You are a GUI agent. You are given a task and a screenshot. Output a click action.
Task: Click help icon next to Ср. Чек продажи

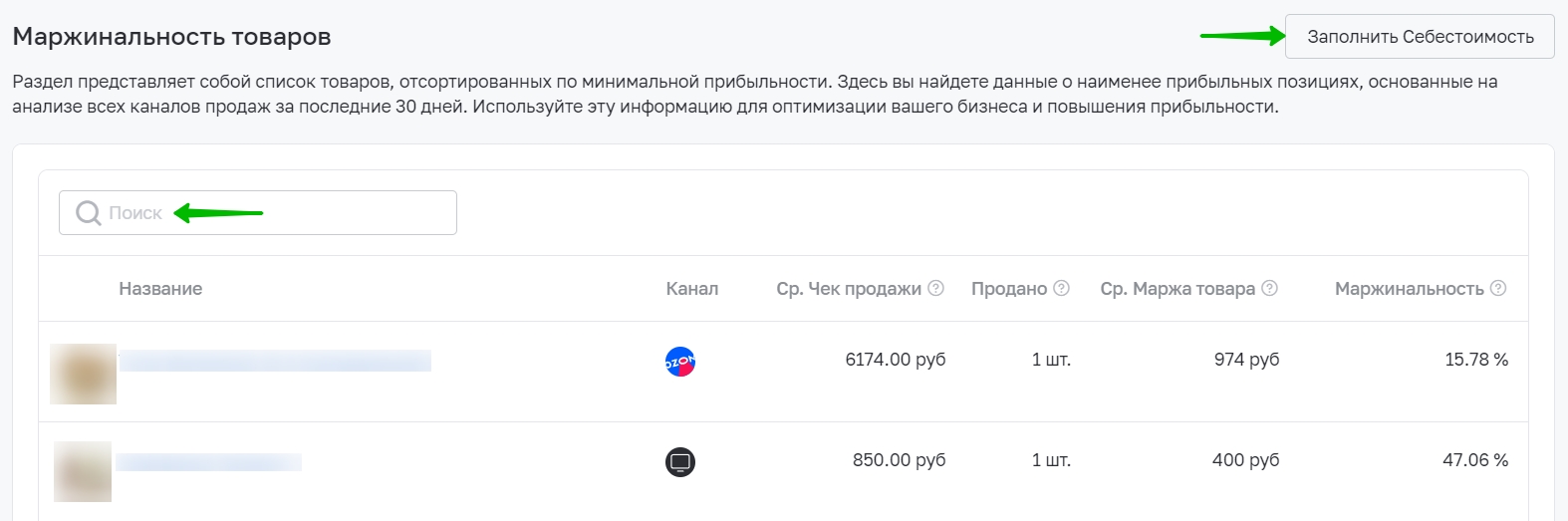pyautogui.click(x=935, y=288)
